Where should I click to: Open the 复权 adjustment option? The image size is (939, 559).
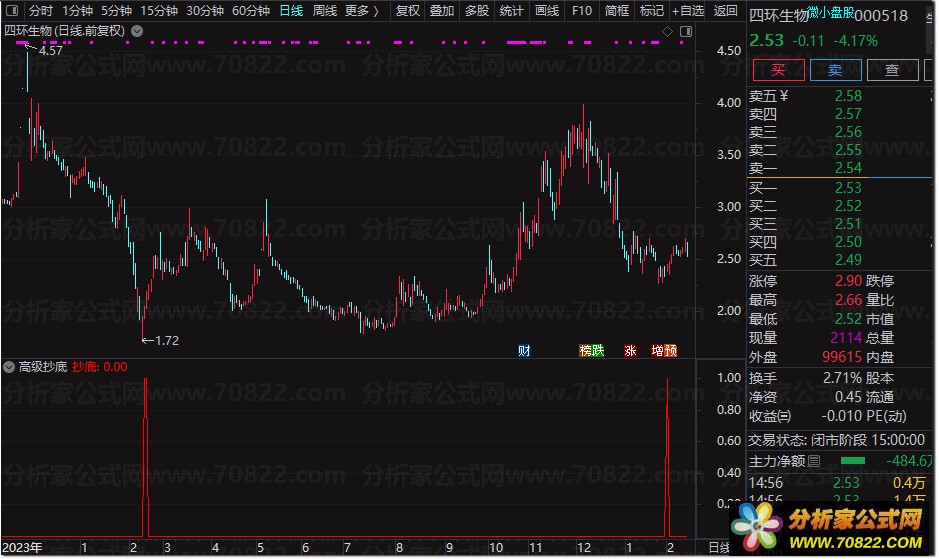pos(408,11)
